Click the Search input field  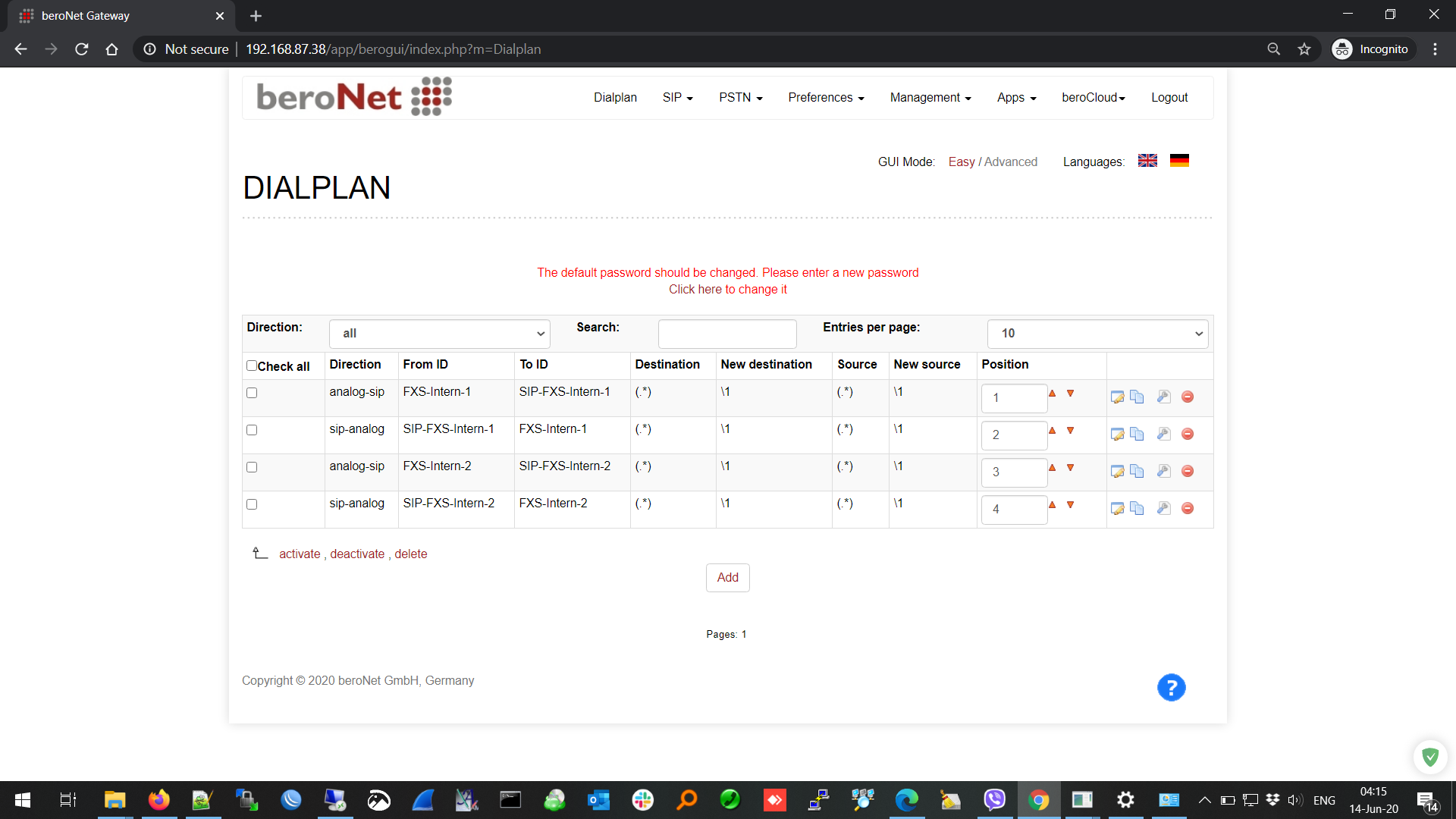tap(726, 334)
